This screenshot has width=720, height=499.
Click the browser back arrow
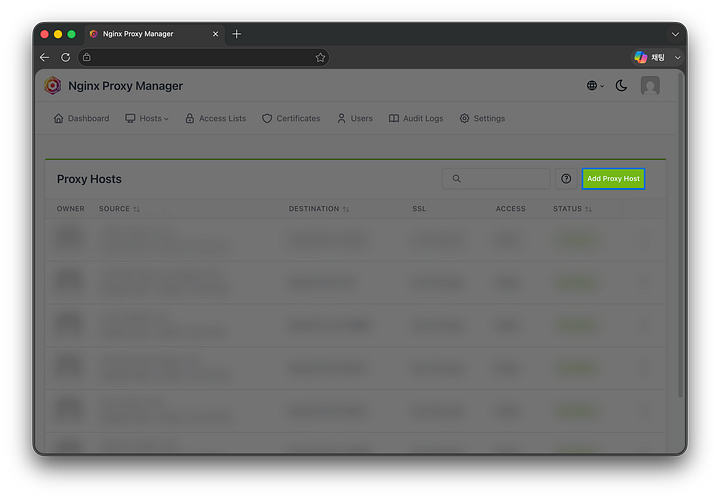point(45,57)
